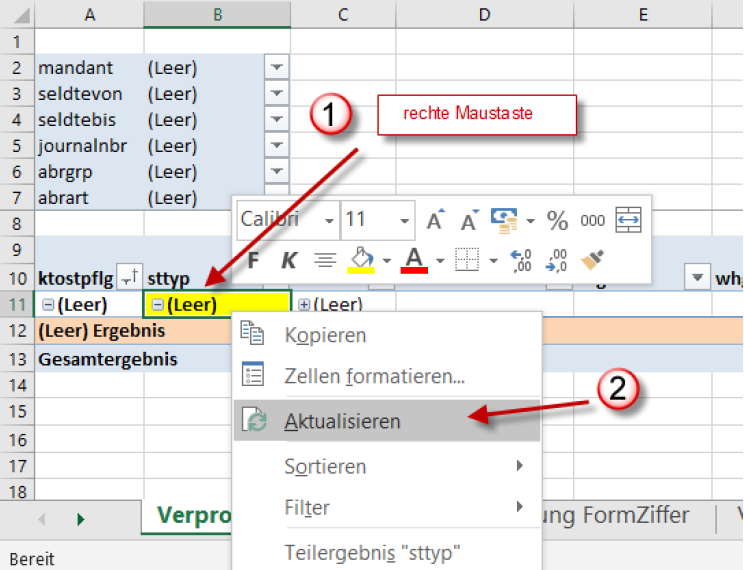Apply accounting number format icon
The height and width of the screenshot is (570, 744).
[504, 220]
